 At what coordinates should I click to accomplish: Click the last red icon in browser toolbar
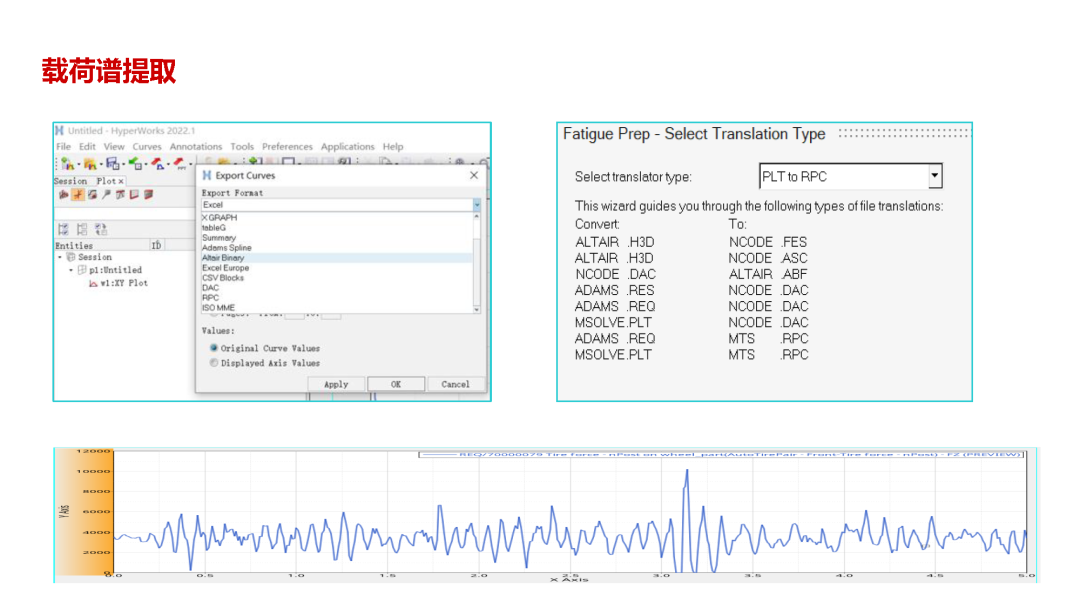[x=148, y=195]
